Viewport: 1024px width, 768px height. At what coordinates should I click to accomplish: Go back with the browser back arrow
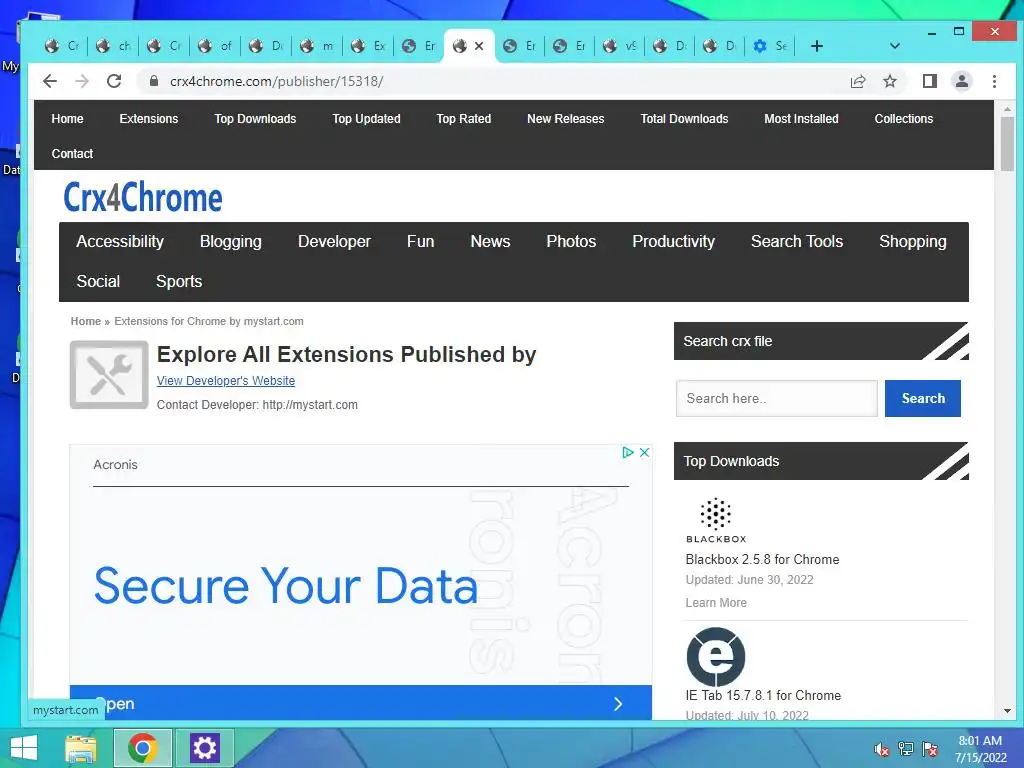pos(50,81)
